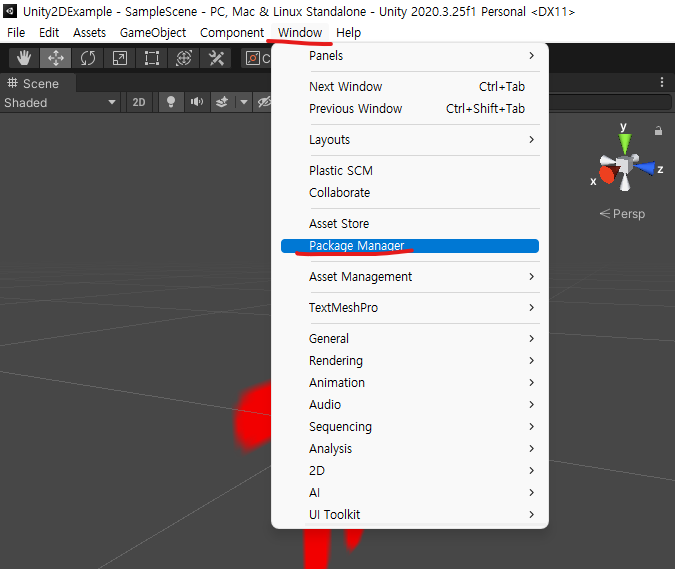Expand Asset Management submenu

(x=410, y=276)
